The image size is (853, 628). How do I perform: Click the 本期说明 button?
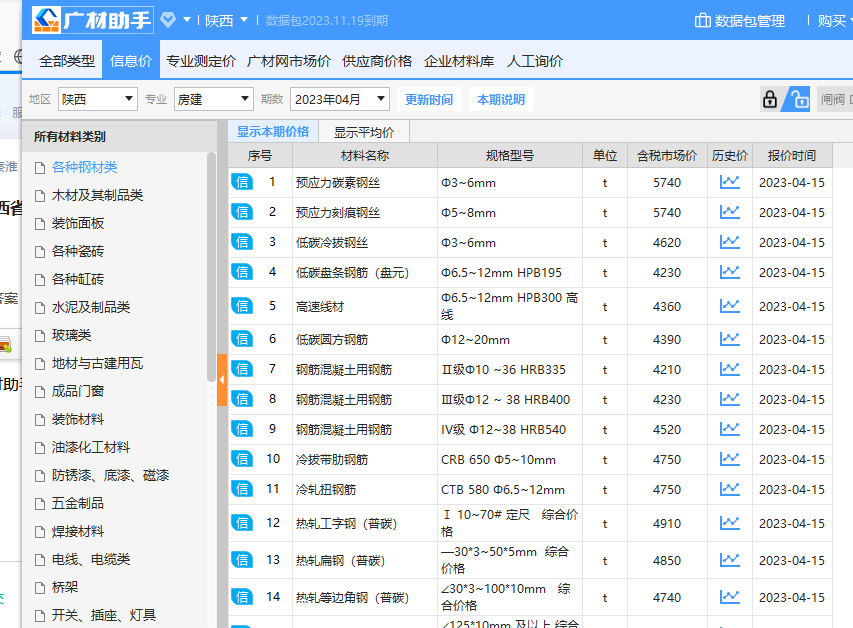(501, 99)
